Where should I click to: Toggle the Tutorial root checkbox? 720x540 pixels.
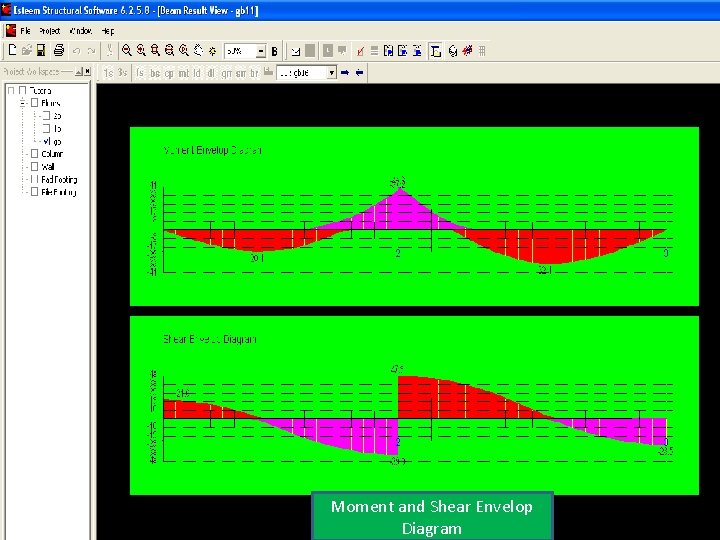(x=22, y=90)
